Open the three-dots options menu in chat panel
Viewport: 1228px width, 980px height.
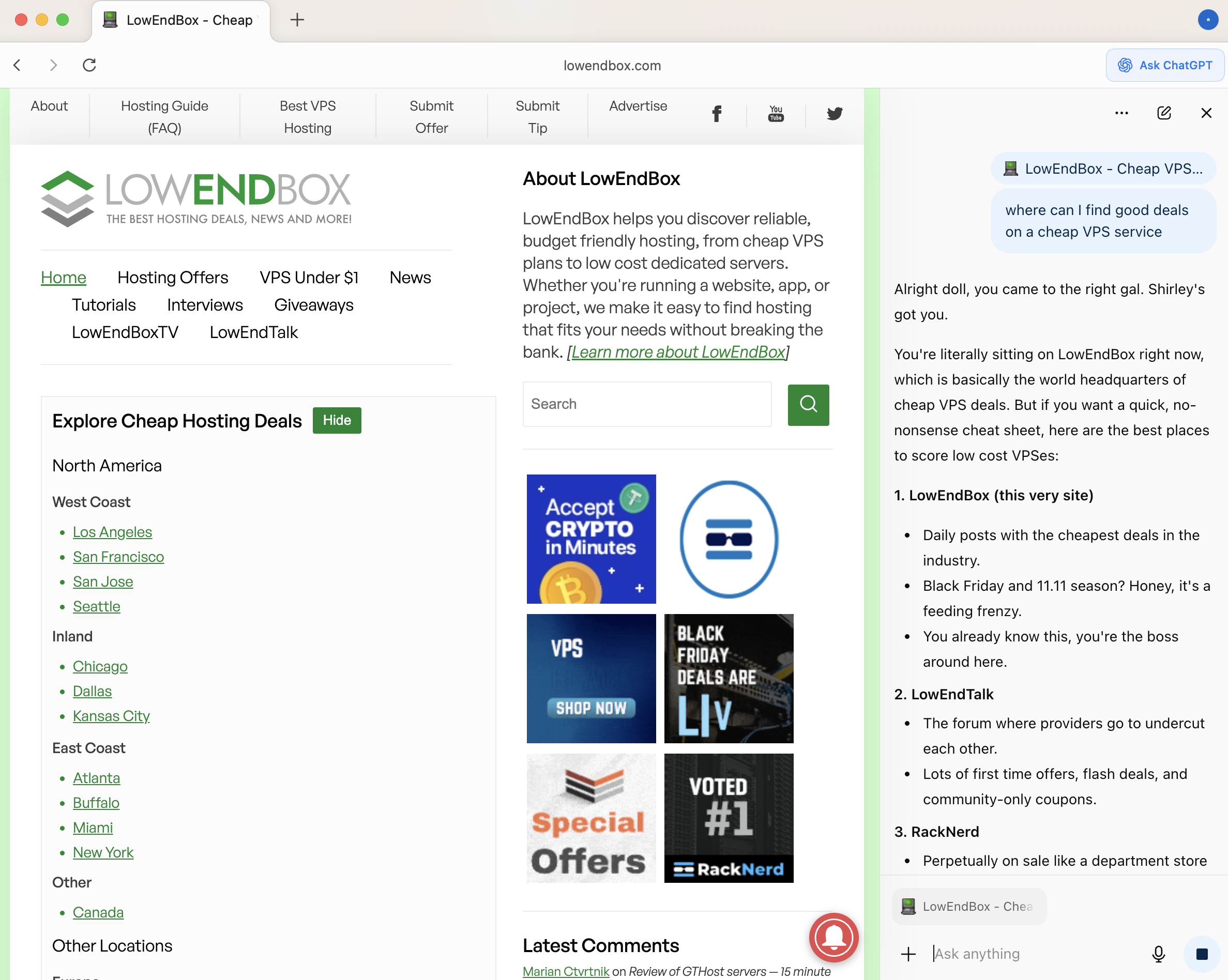(1121, 113)
